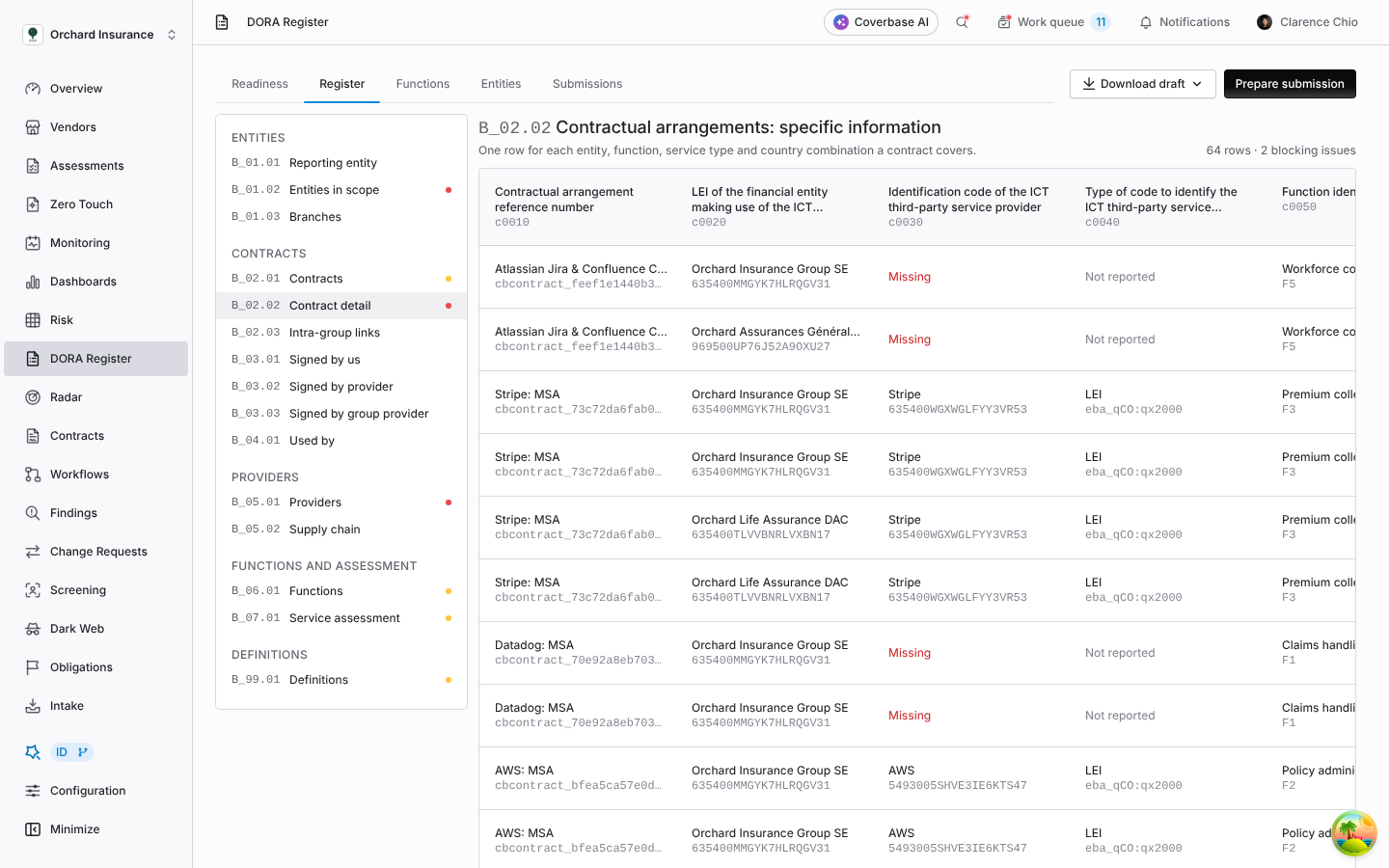Open Dashboards chart icon
Screen dimensions: 1389x868
point(33,282)
